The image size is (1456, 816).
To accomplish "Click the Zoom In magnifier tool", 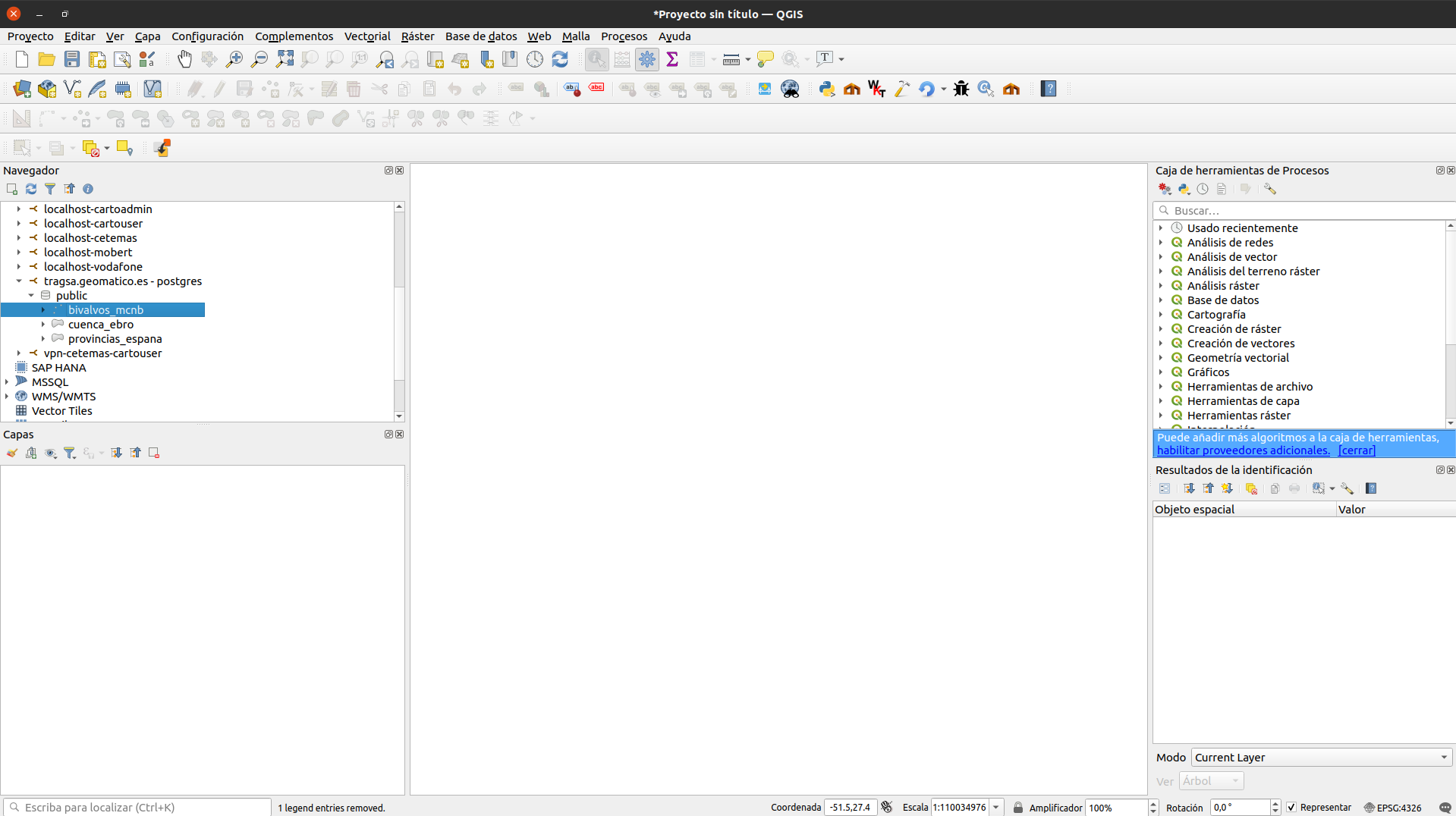I will pyautogui.click(x=234, y=59).
